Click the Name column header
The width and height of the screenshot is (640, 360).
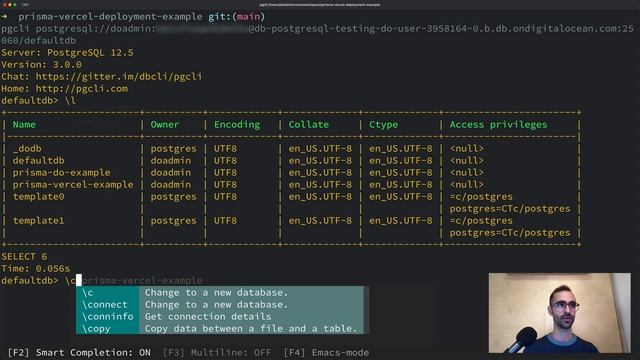tap(24, 124)
